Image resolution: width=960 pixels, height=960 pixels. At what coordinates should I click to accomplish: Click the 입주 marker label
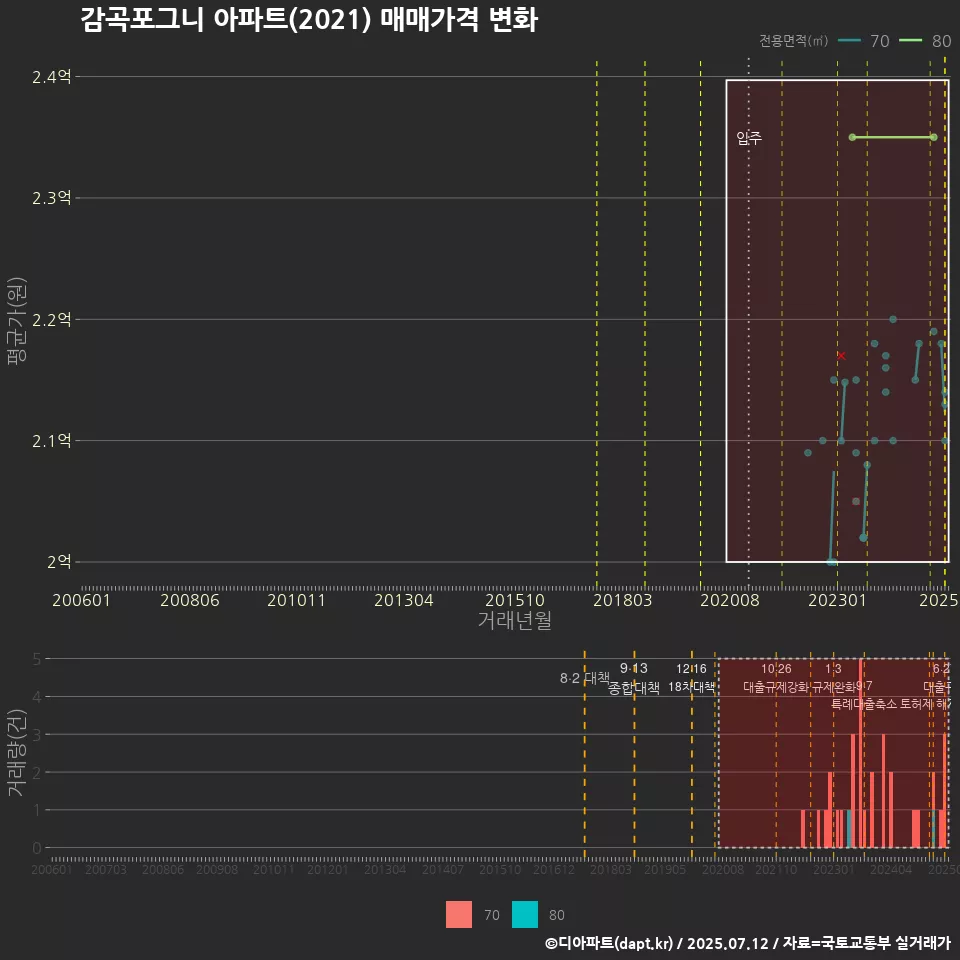(749, 138)
